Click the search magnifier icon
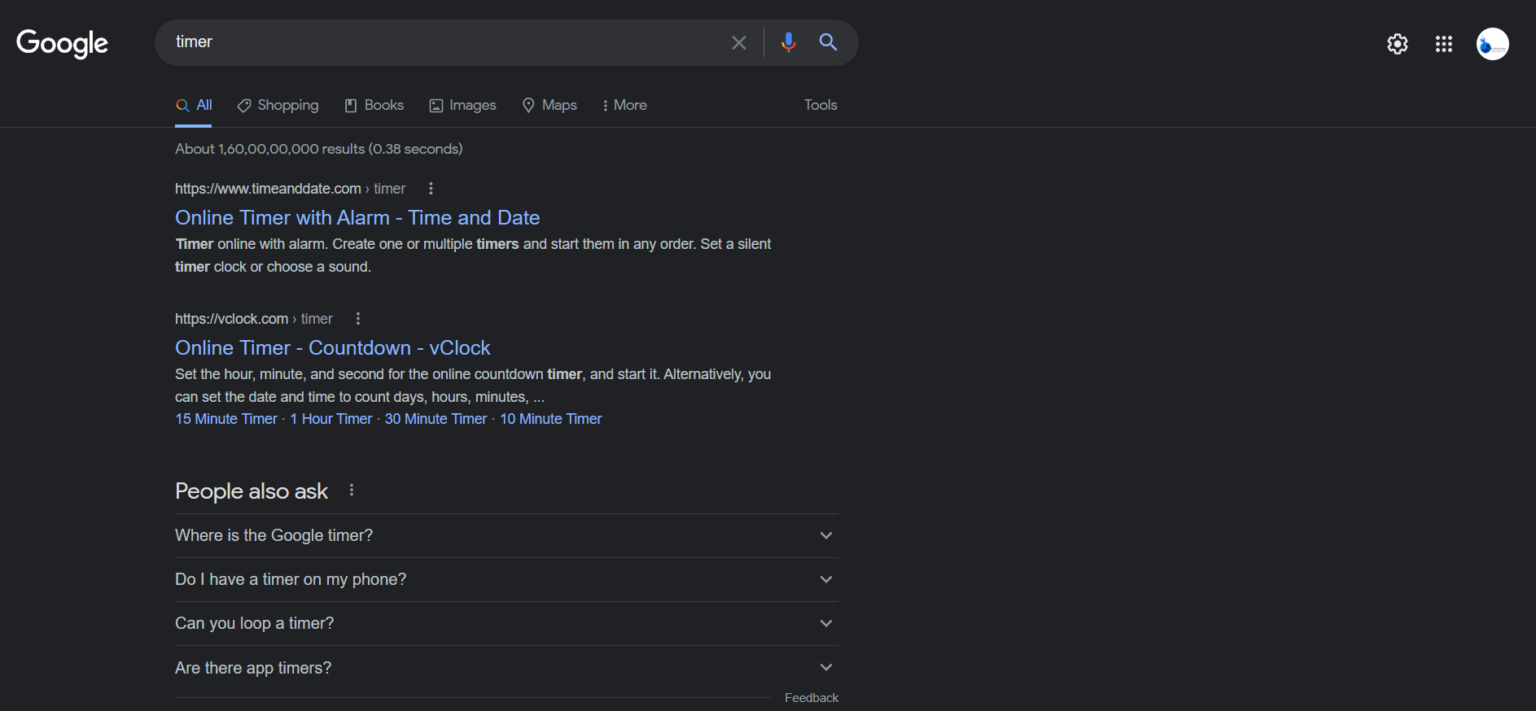The width and height of the screenshot is (1536, 711). [x=827, y=42]
